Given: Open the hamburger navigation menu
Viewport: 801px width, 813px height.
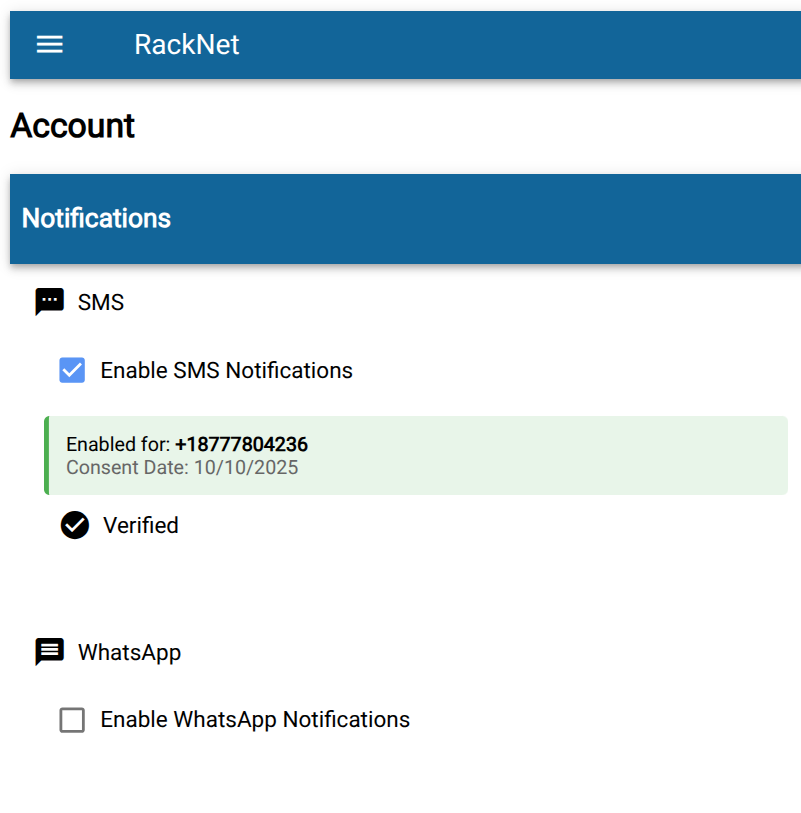Looking at the screenshot, I should click(x=50, y=45).
